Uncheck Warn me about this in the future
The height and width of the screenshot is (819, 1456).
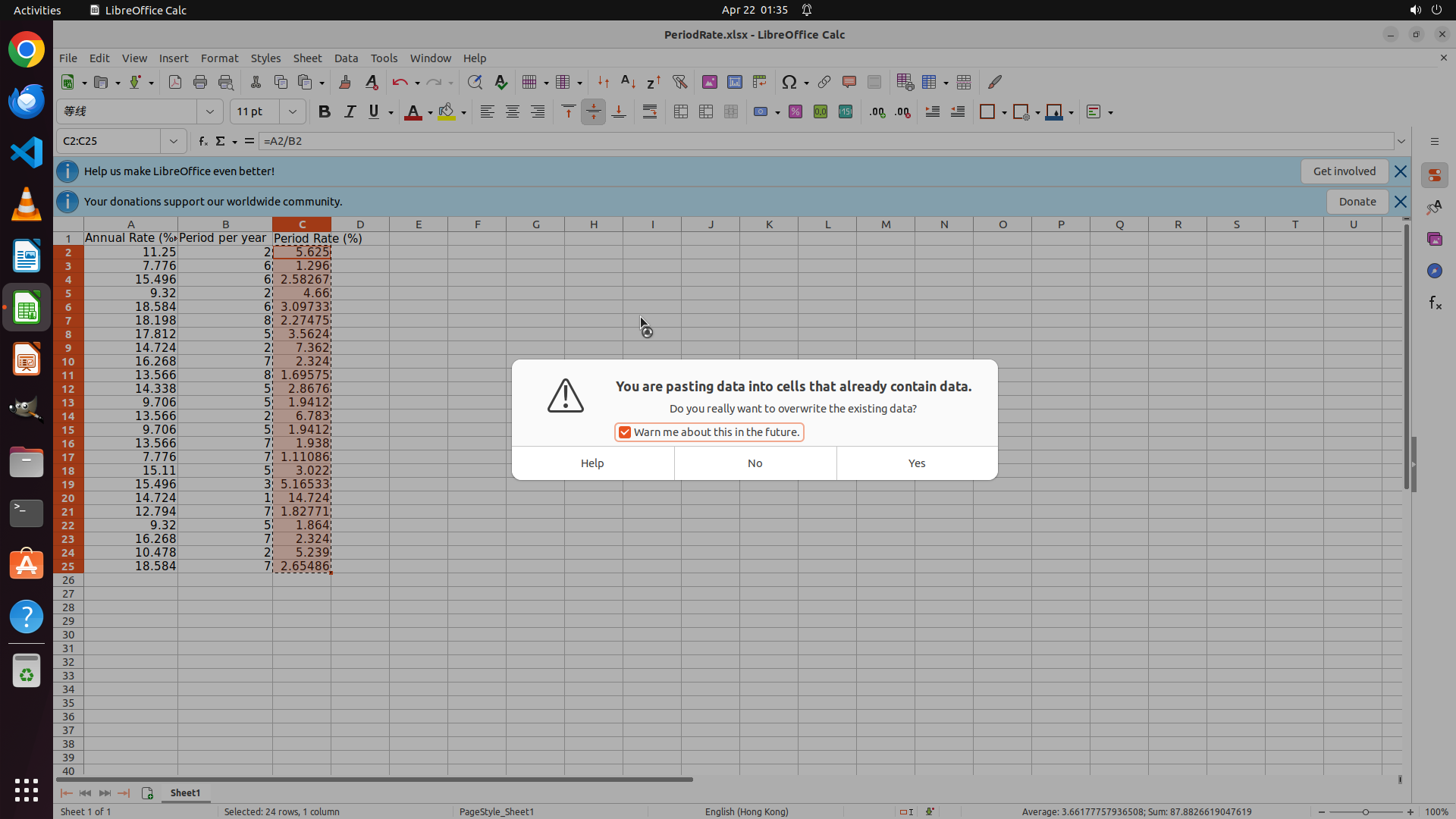625,432
